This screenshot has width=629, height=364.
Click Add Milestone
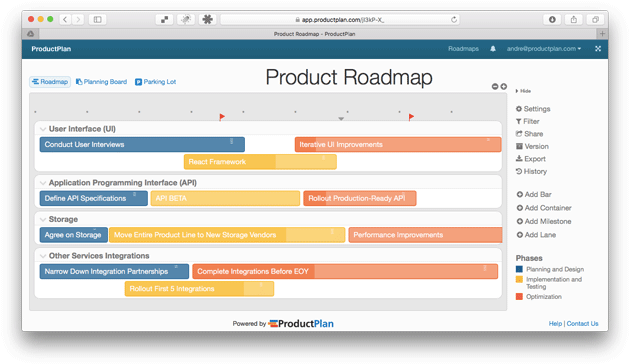tap(544, 221)
